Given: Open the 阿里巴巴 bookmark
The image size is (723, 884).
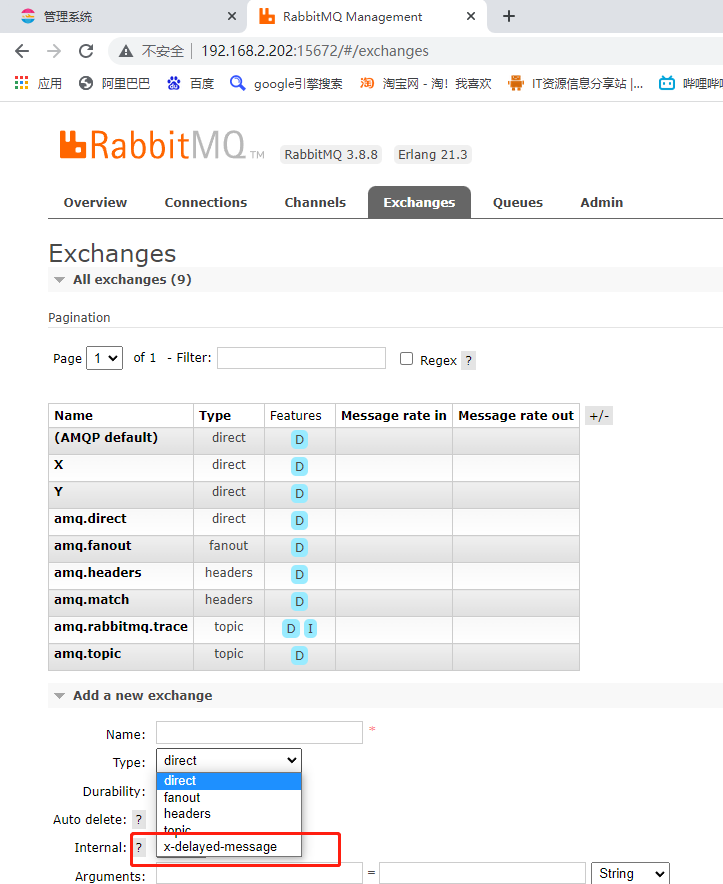Looking at the screenshot, I should coord(114,83).
